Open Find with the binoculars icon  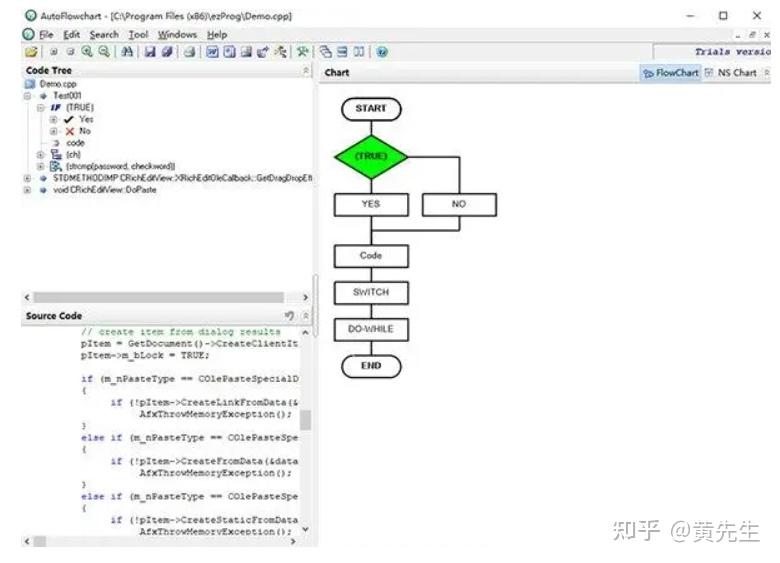(x=127, y=52)
